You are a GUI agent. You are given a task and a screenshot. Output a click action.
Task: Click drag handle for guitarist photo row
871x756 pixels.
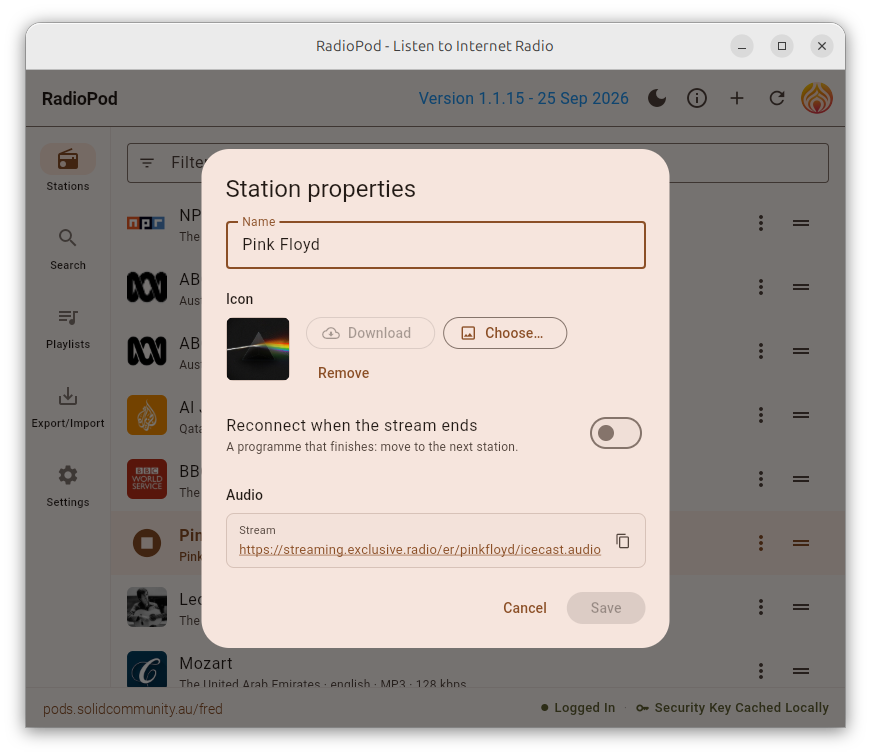[x=800, y=607]
